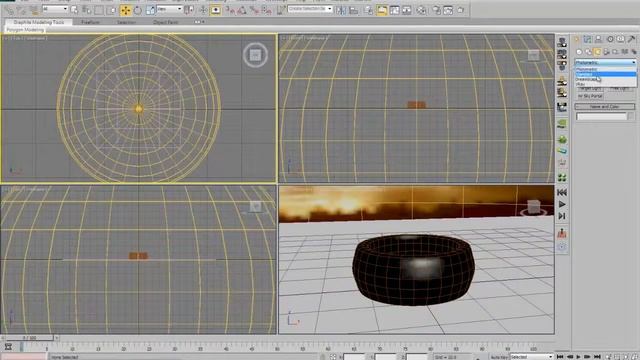Open the Rendered Frame Window
640x360 pixels.
pos(448,10)
